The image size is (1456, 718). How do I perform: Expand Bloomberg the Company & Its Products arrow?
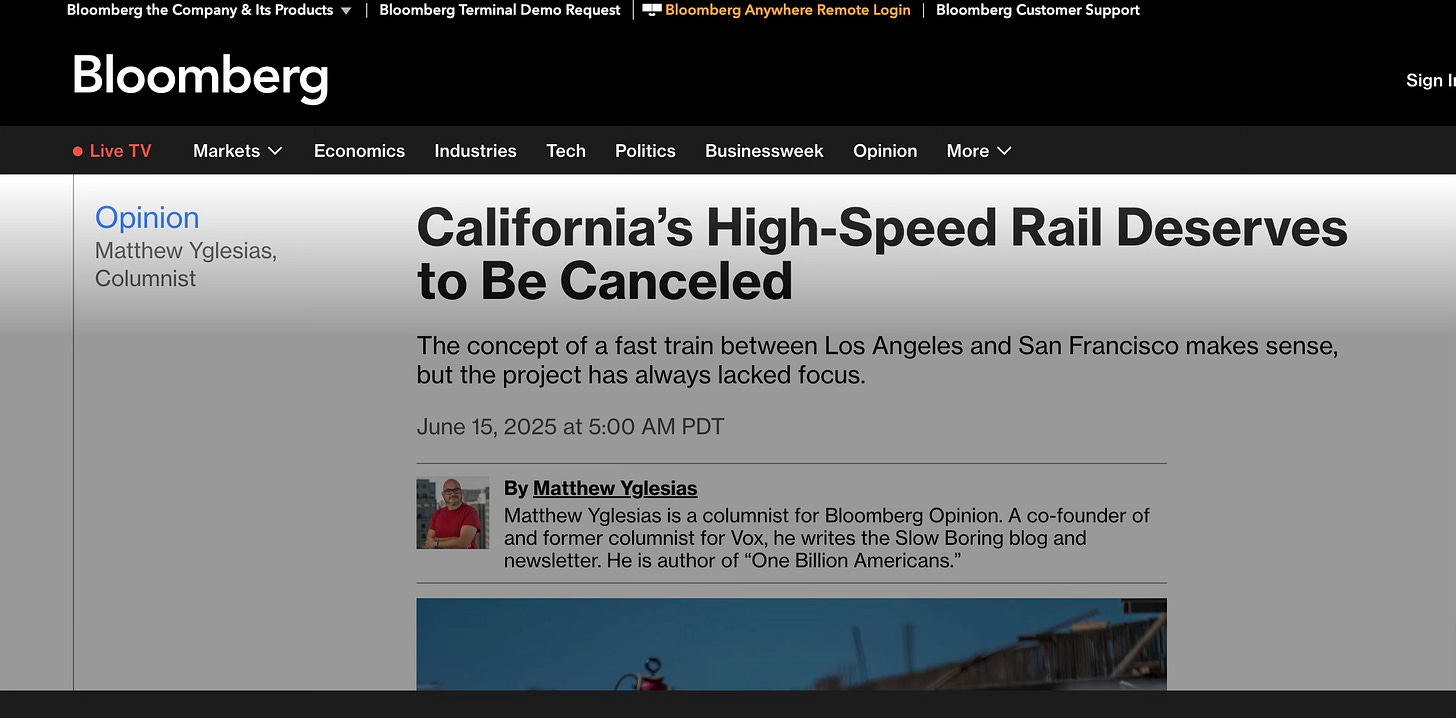(346, 11)
